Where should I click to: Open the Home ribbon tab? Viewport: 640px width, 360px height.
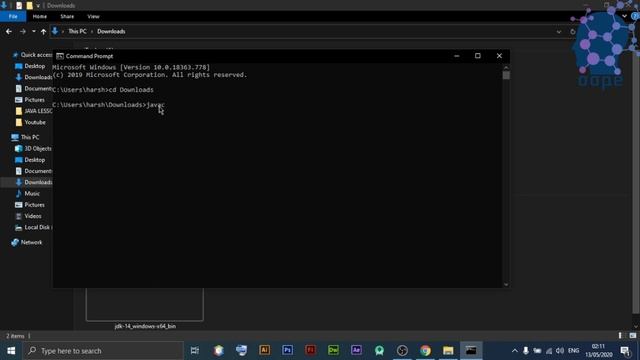pyautogui.click(x=40, y=16)
